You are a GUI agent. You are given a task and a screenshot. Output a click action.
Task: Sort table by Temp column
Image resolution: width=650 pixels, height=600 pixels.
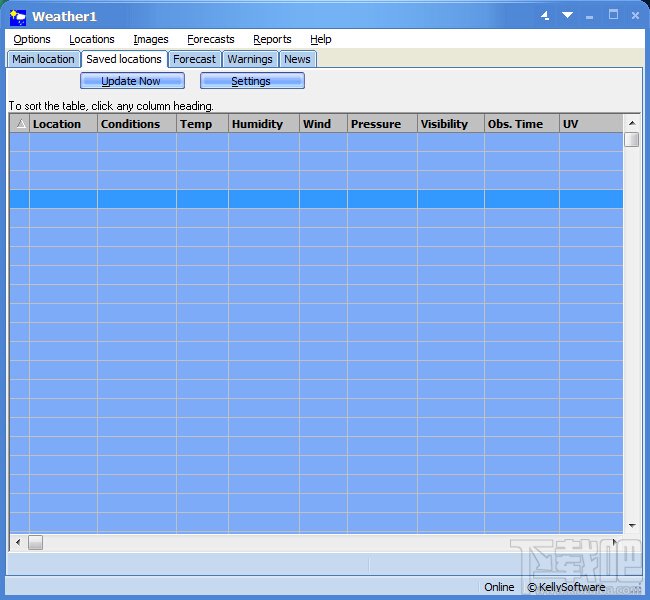tap(202, 124)
